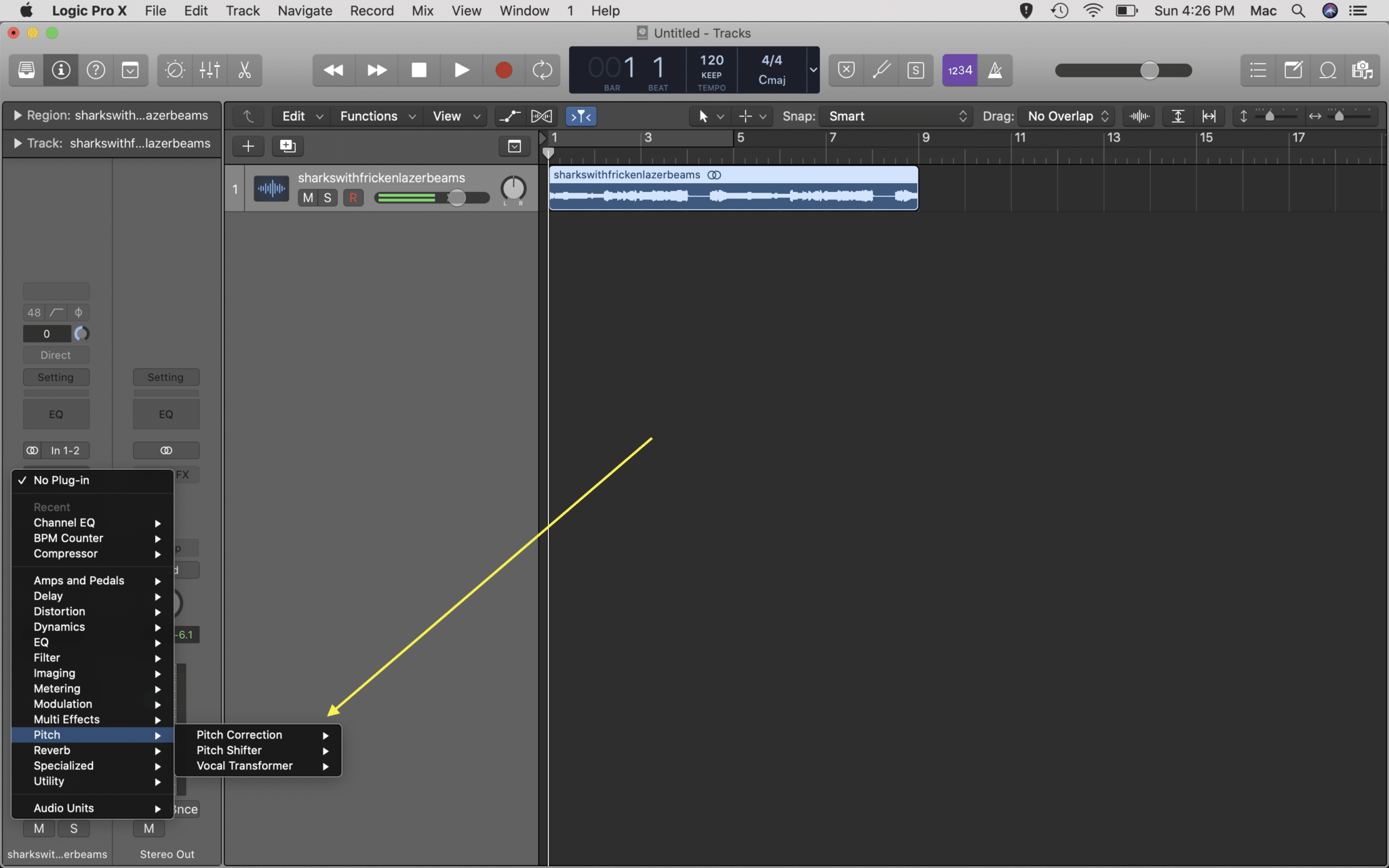The width and height of the screenshot is (1389, 868).
Task: Open the Loop Browser icon
Action: point(1328,70)
